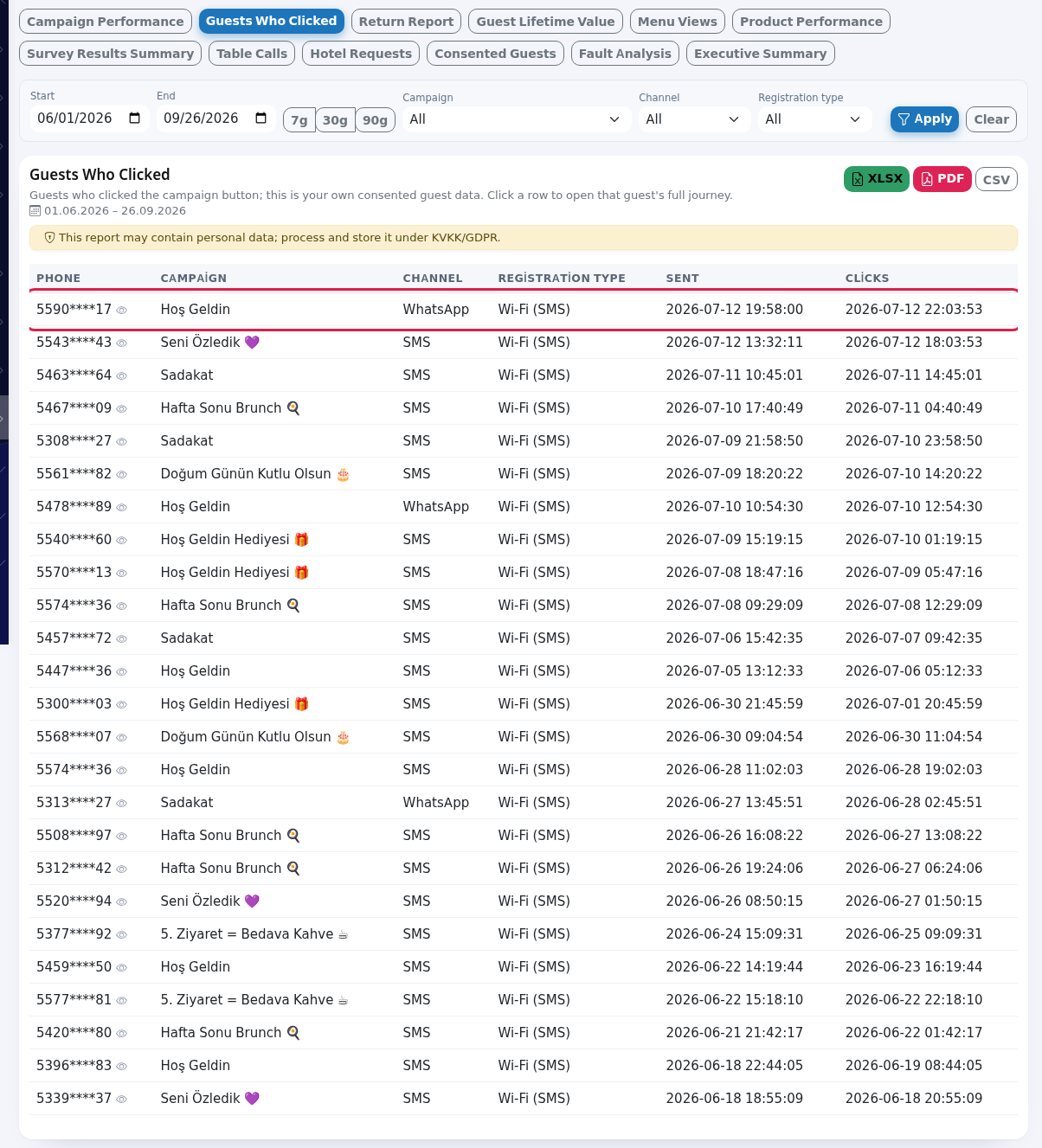The image size is (1042, 1148).
Task: Reveal phone number 5561****82 via eye icon
Action: (122, 475)
